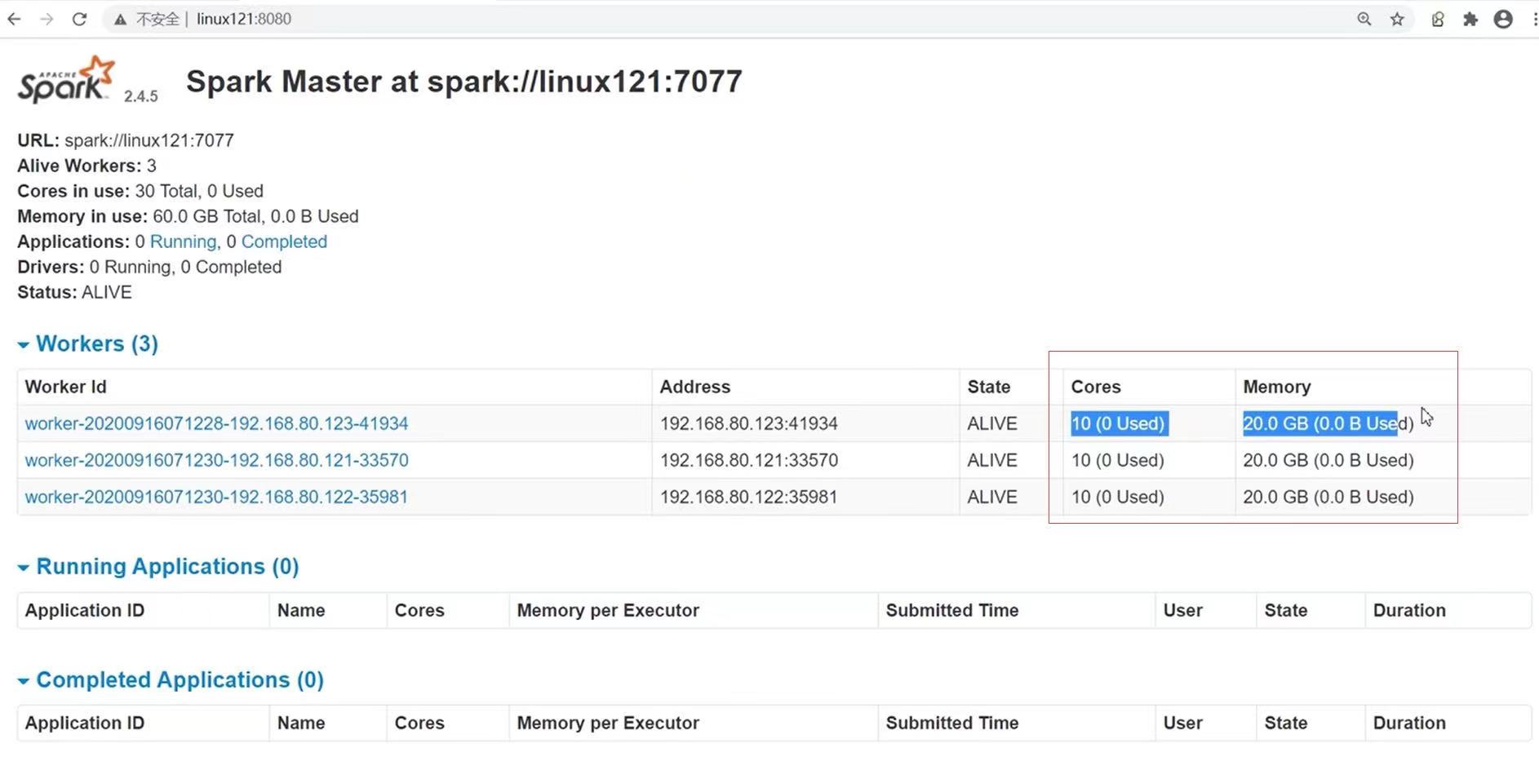Click the URL: spark://linux121:7077 line

click(126, 140)
